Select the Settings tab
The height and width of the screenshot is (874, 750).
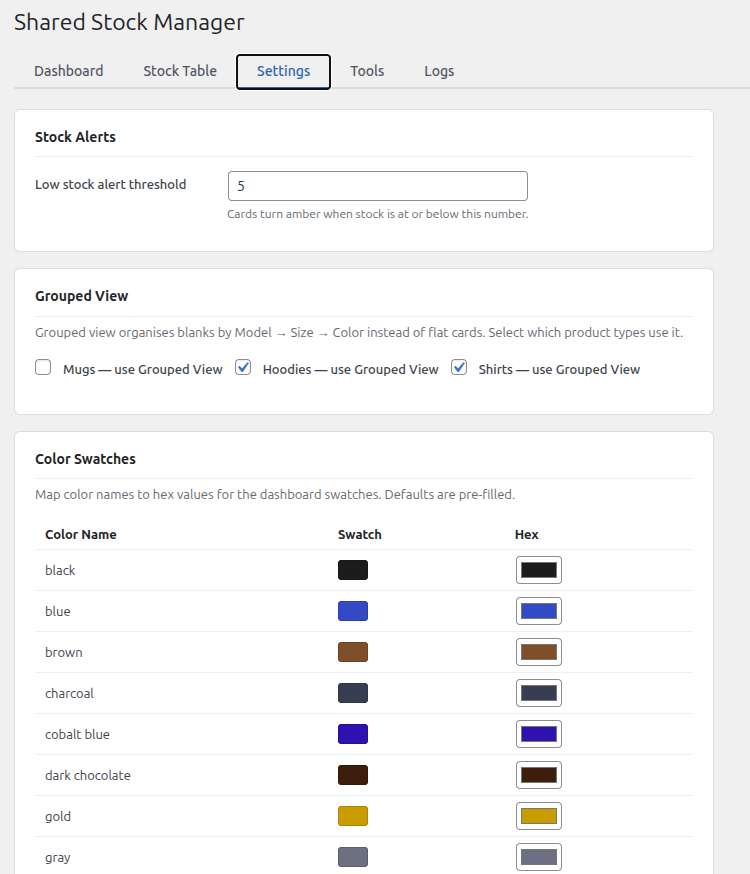[283, 71]
